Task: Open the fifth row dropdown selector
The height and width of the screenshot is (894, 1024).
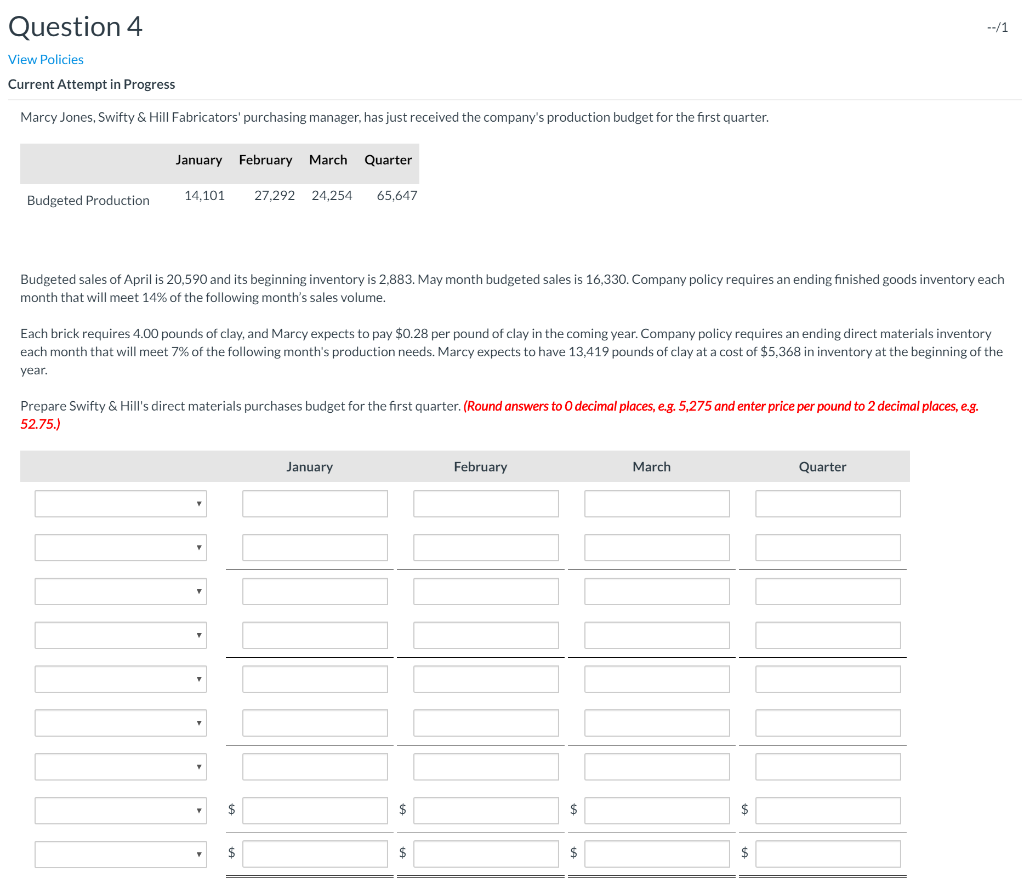Action: pos(120,679)
